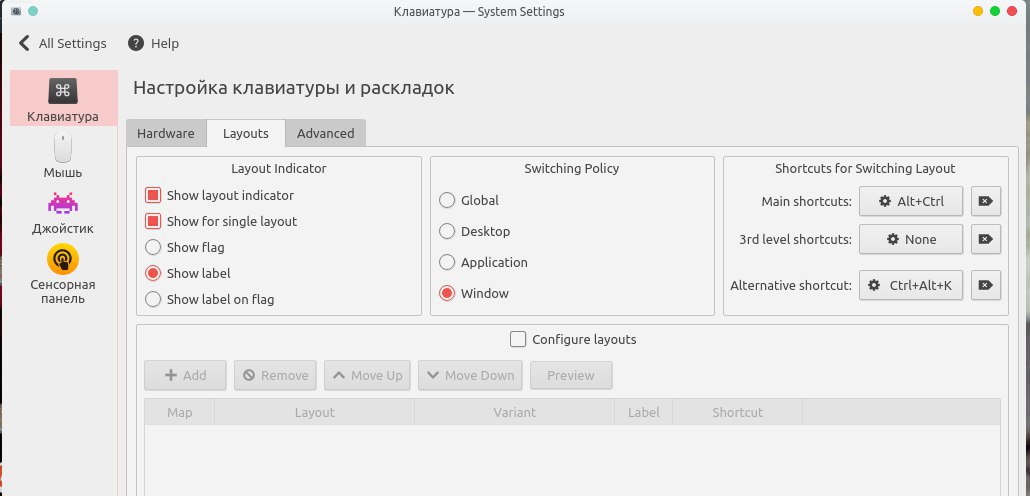This screenshot has height=496, width=1030.
Task: Open the Клавиатура sidebar category
Action: point(63,99)
